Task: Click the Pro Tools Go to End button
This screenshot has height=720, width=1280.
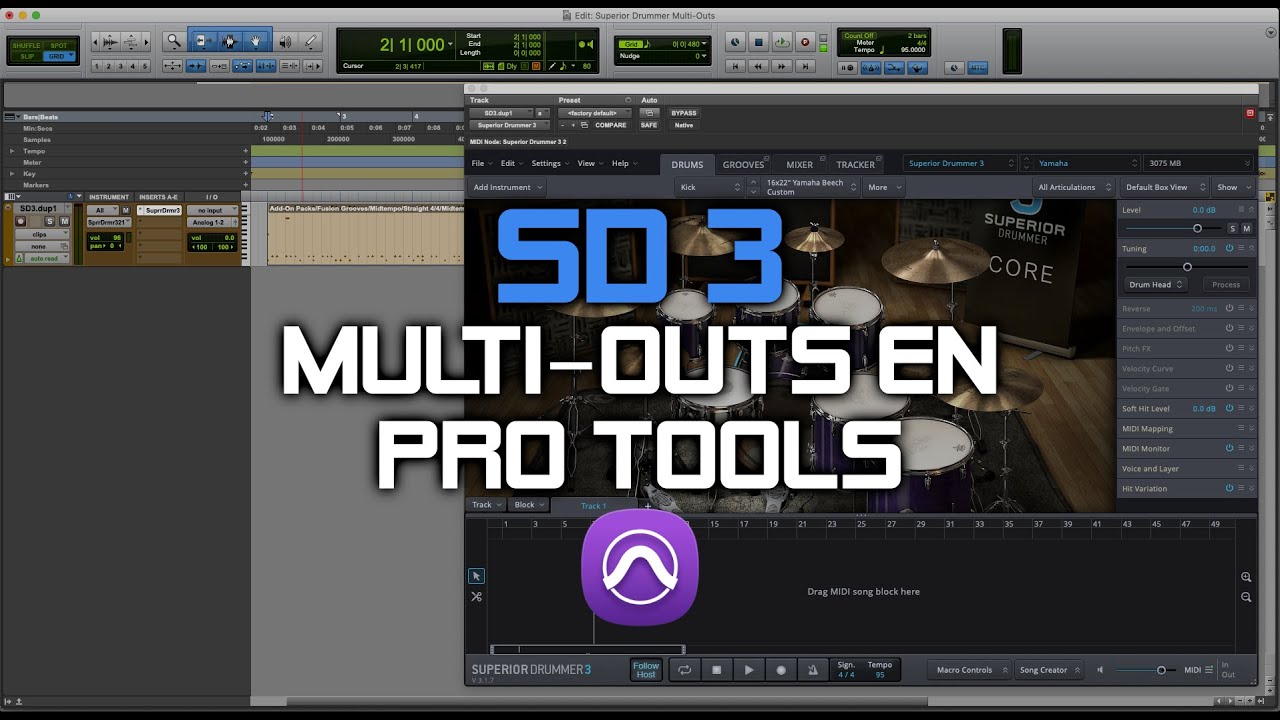Action: (x=805, y=66)
